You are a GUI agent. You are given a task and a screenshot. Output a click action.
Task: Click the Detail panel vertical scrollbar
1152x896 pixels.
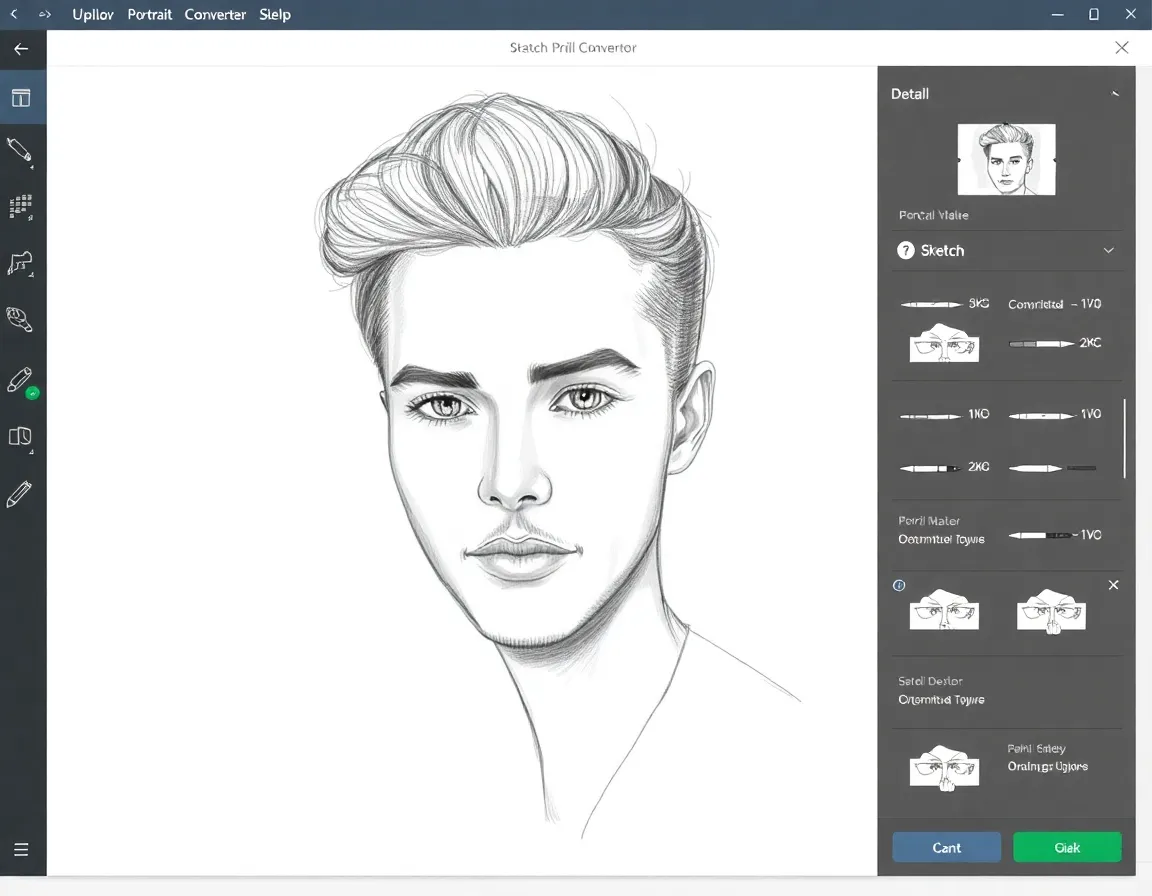pos(1125,438)
